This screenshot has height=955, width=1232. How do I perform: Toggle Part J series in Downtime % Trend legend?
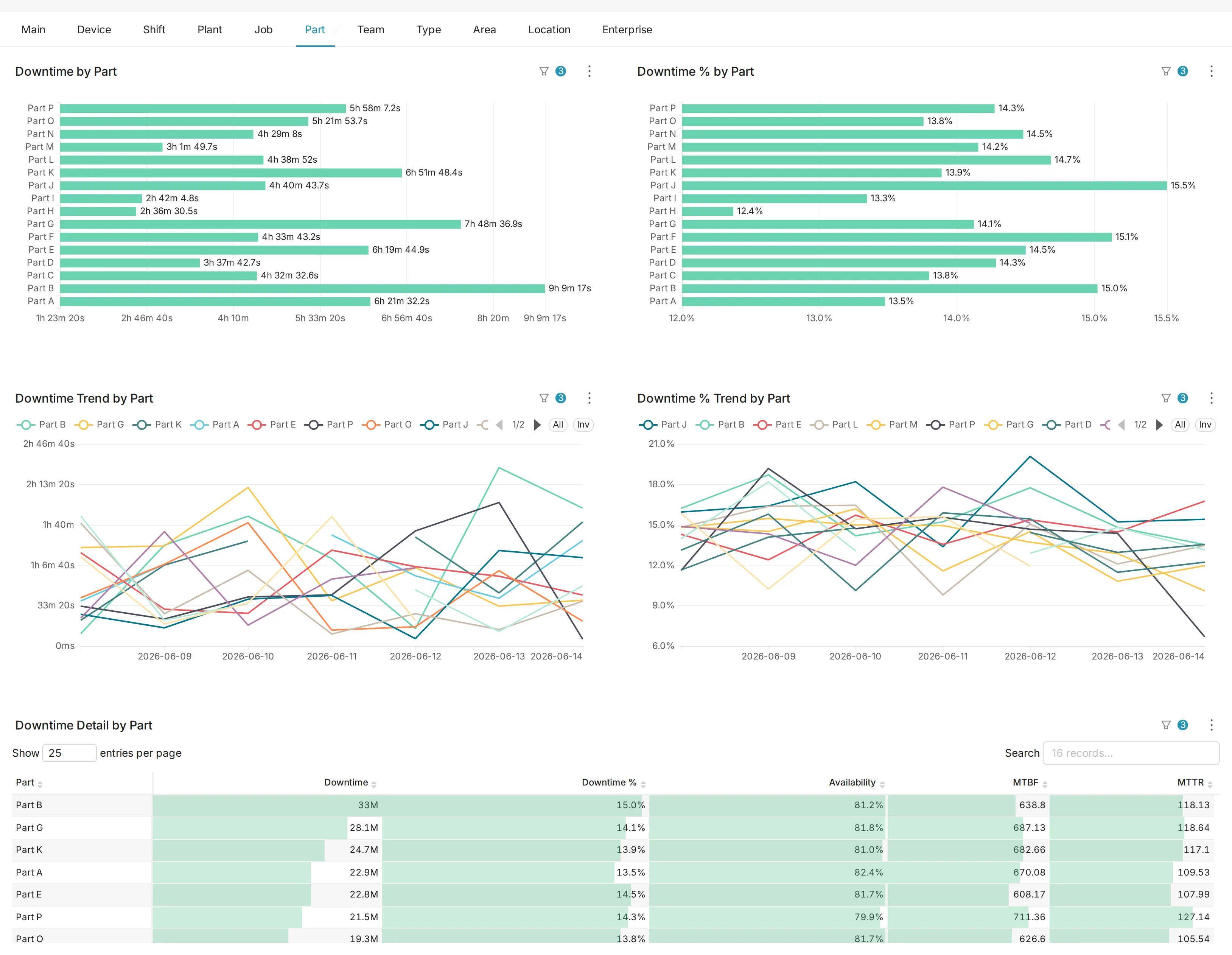coord(663,425)
